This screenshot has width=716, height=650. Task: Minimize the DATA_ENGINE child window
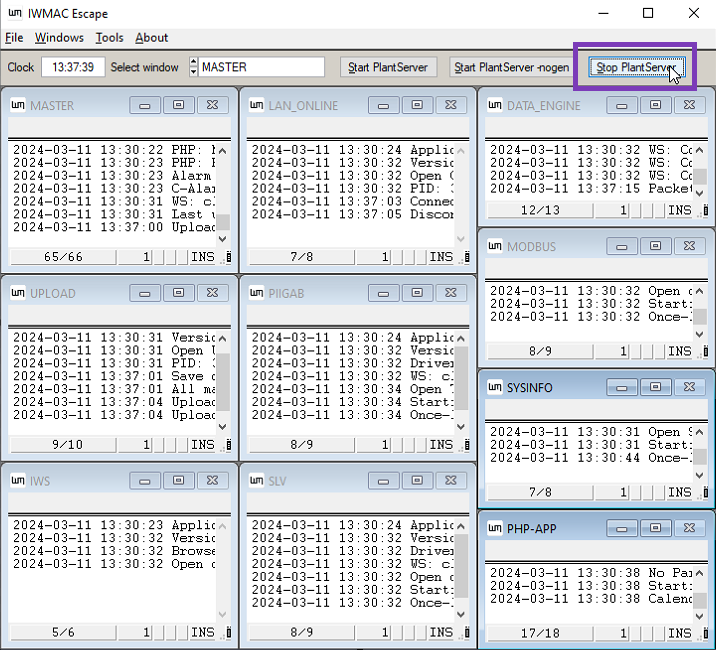click(x=622, y=105)
